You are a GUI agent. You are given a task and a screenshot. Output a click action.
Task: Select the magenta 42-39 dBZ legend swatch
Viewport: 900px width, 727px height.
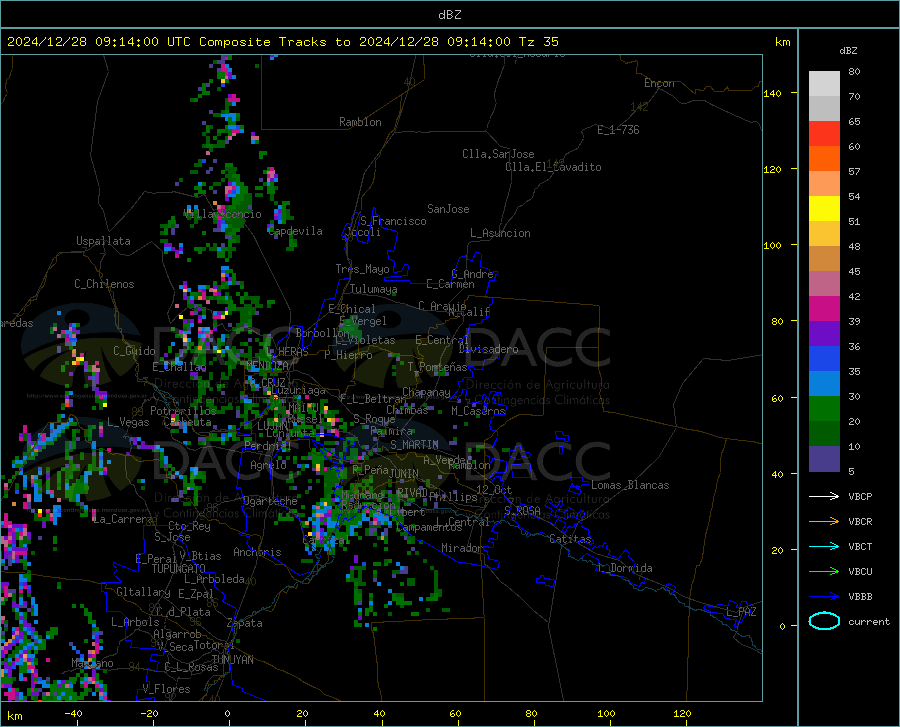coord(824,309)
